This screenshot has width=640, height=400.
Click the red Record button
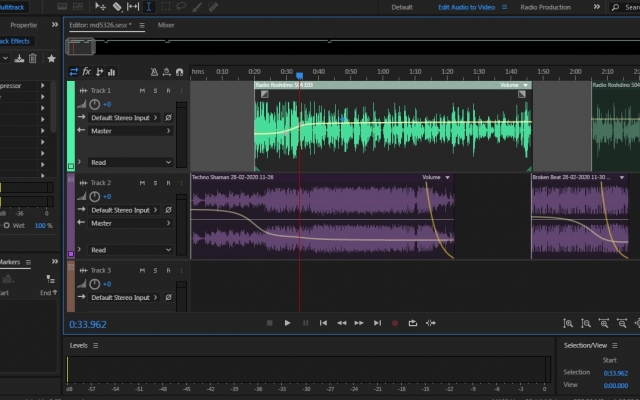tap(395, 323)
